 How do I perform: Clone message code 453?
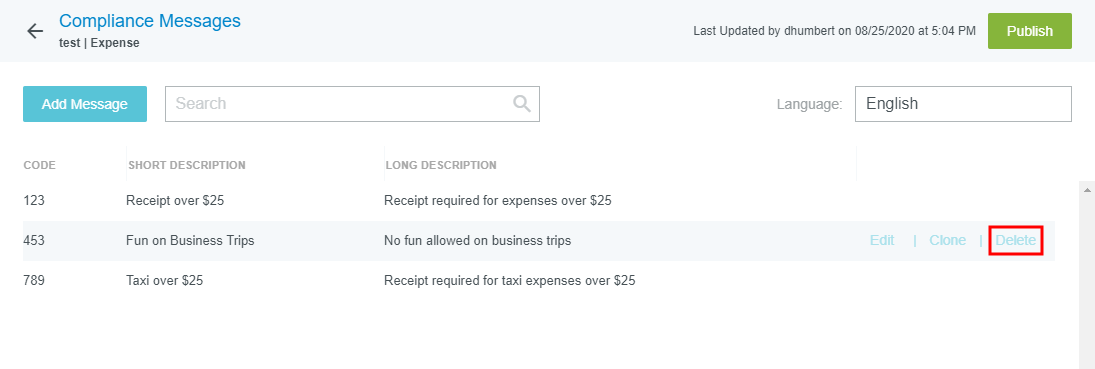click(x=948, y=240)
